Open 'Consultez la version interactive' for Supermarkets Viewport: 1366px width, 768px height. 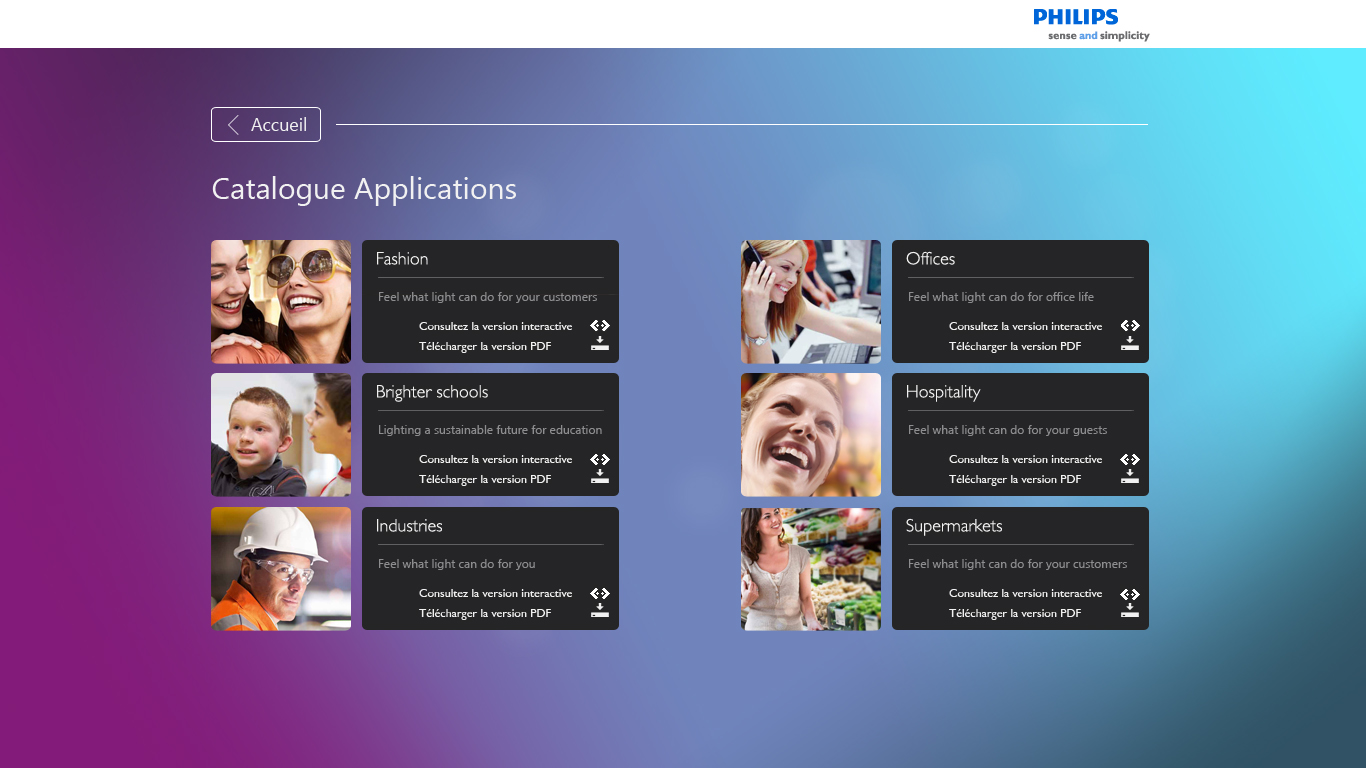coord(1026,593)
